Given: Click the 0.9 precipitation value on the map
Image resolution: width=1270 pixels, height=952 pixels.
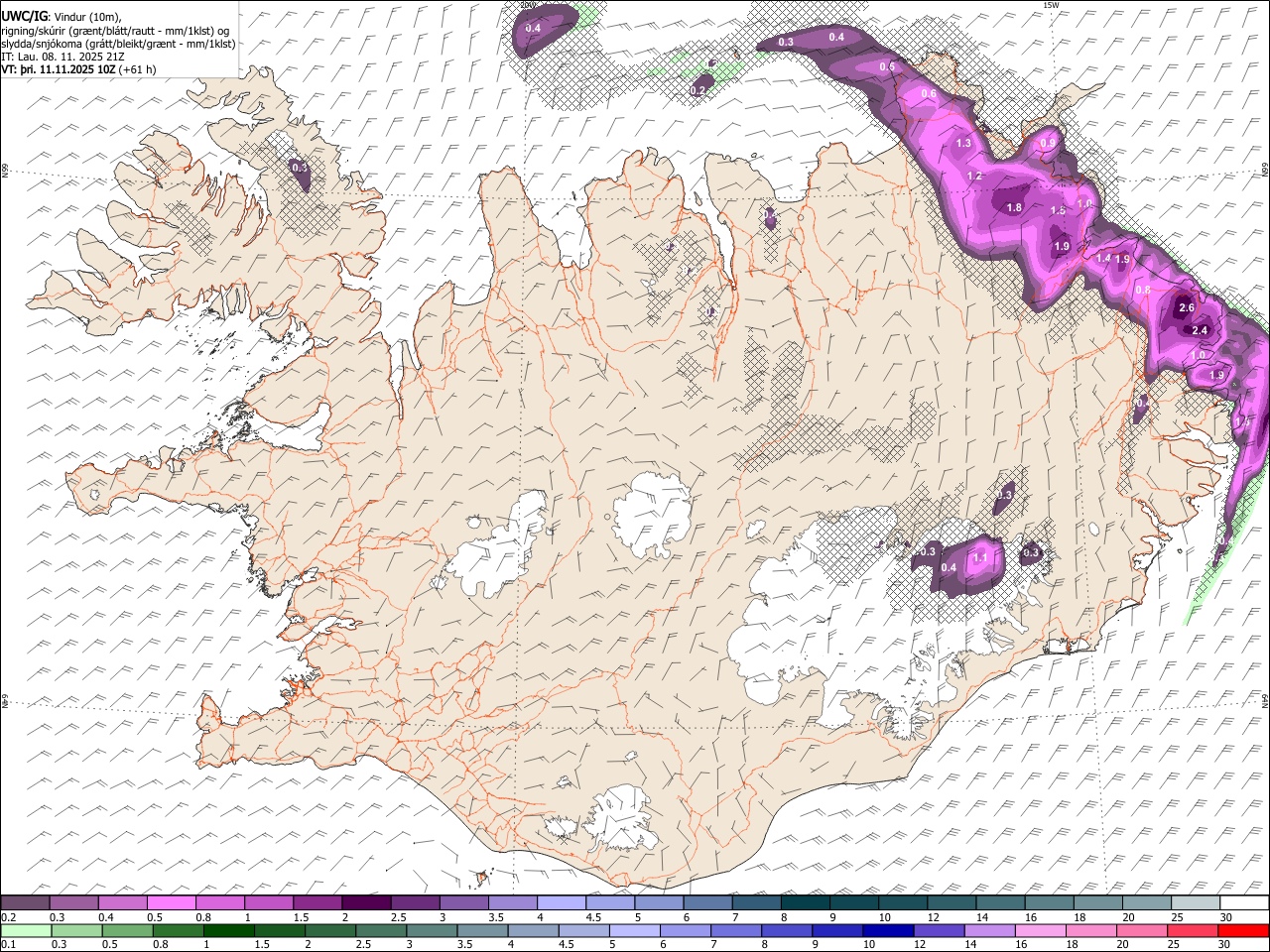Looking at the screenshot, I should pyautogui.click(x=1048, y=144).
